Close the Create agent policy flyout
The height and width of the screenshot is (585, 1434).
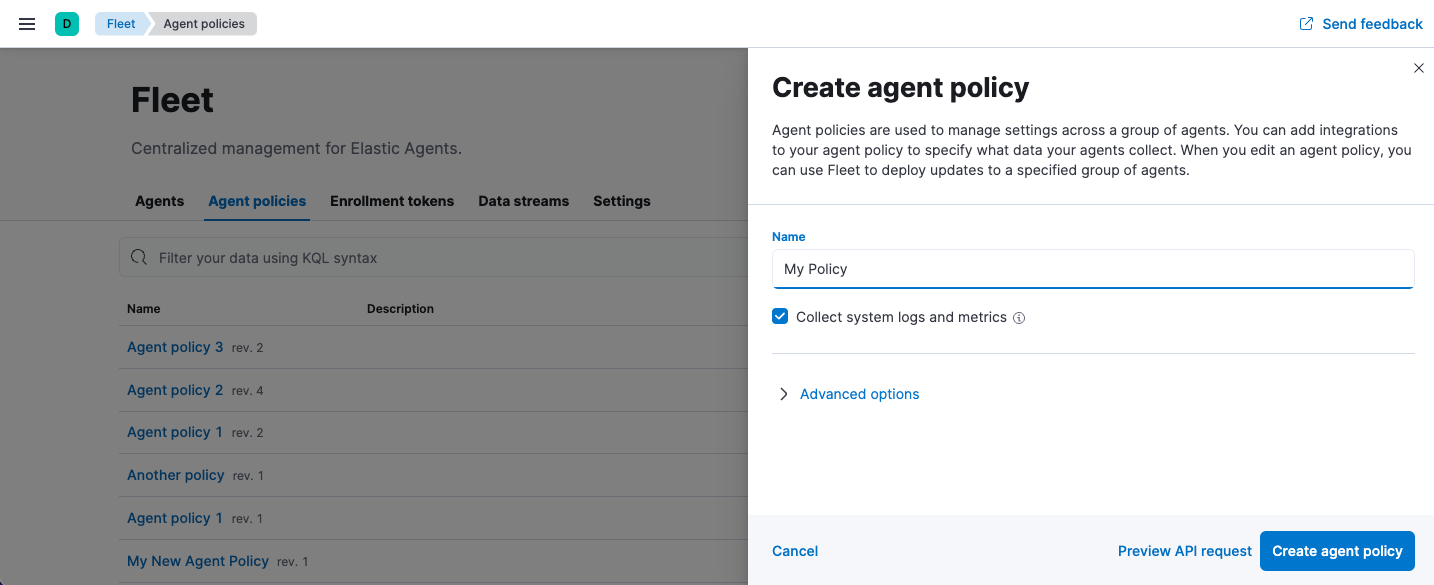point(1418,68)
